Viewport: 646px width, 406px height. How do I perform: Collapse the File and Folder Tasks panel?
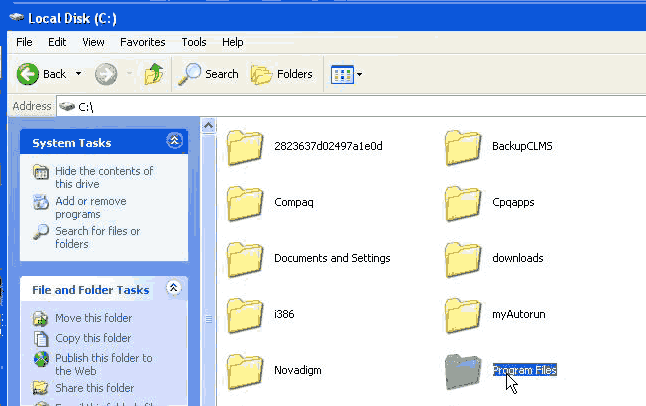coord(174,289)
